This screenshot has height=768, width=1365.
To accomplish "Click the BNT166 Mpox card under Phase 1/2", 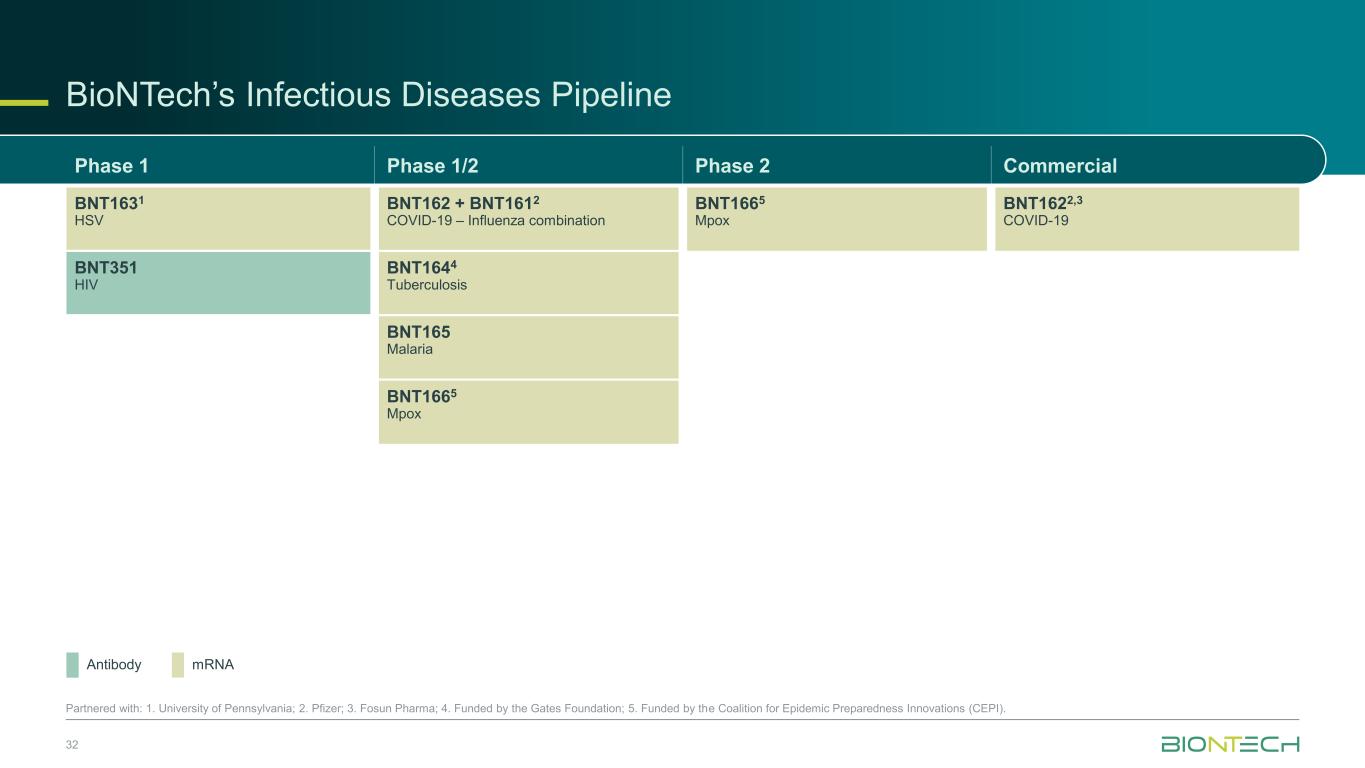I will click(x=528, y=411).
